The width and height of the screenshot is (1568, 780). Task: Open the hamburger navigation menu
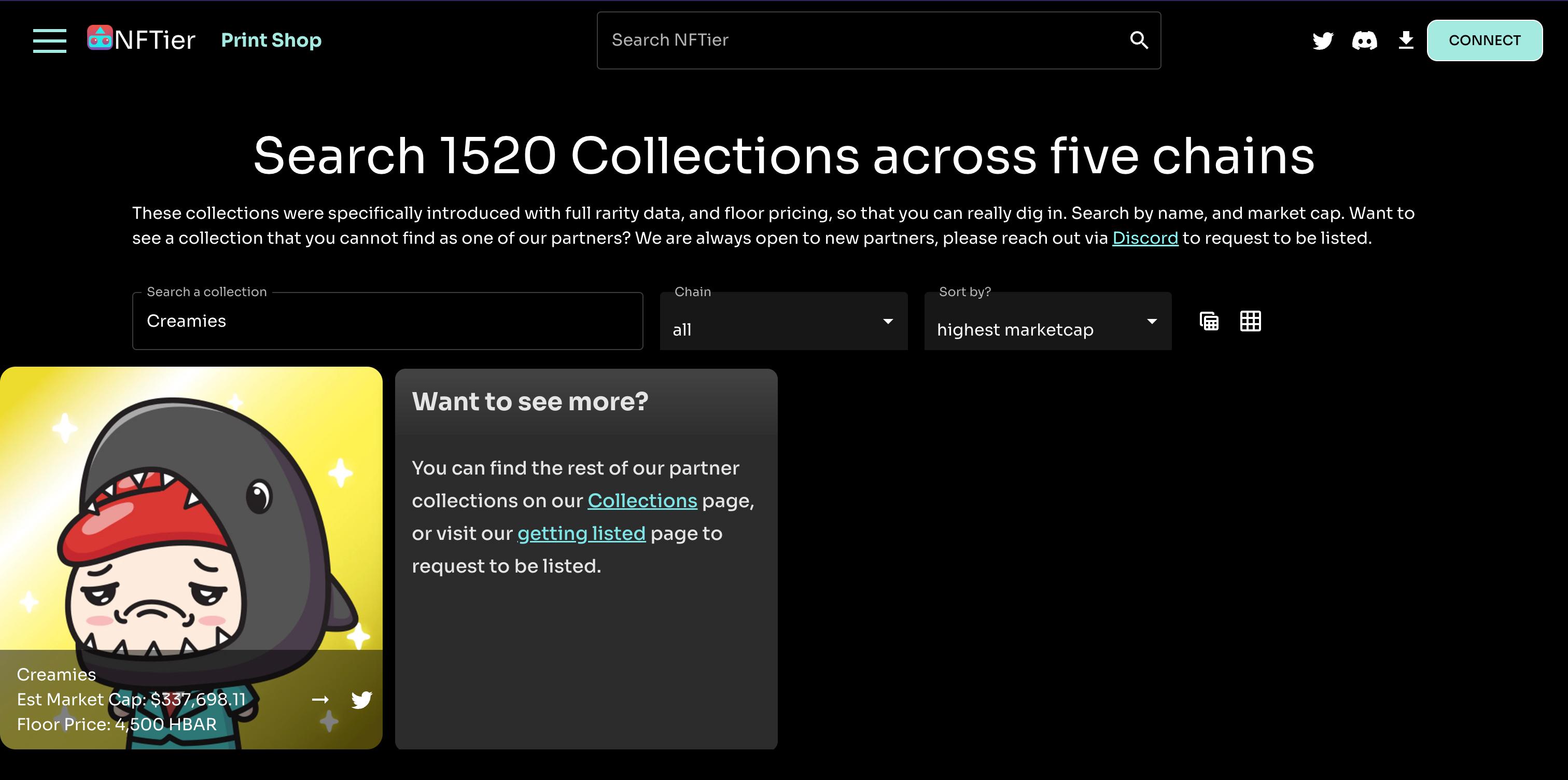49,40
